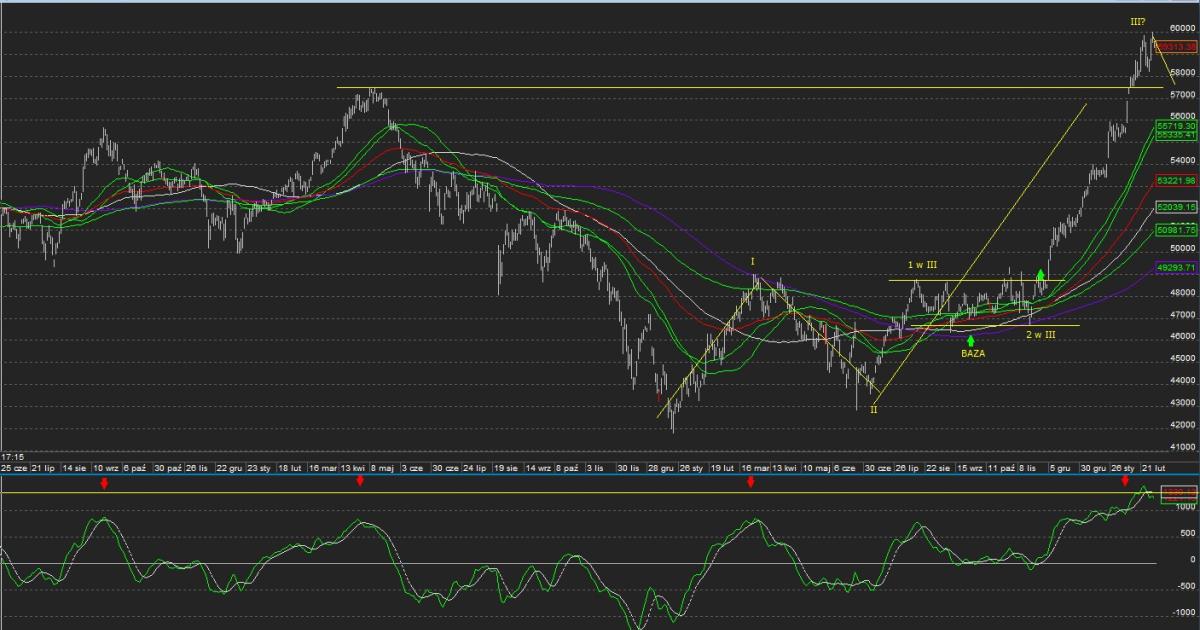Select the wave II label at the low
The height and width of the screenshot is (630, 1200).
click(x=873, y=409)
